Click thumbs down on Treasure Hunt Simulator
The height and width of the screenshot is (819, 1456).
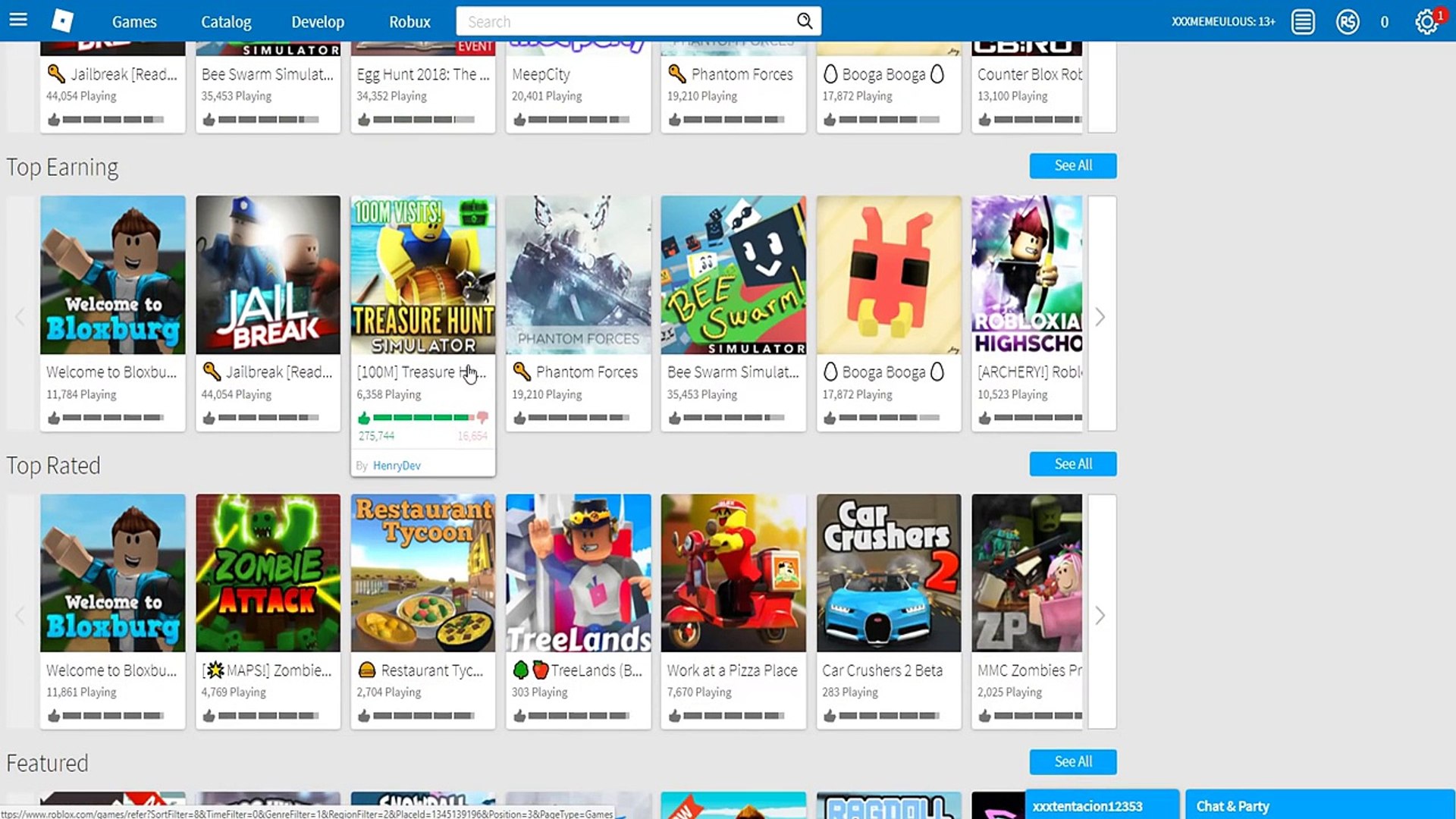[x=482, y=418]
